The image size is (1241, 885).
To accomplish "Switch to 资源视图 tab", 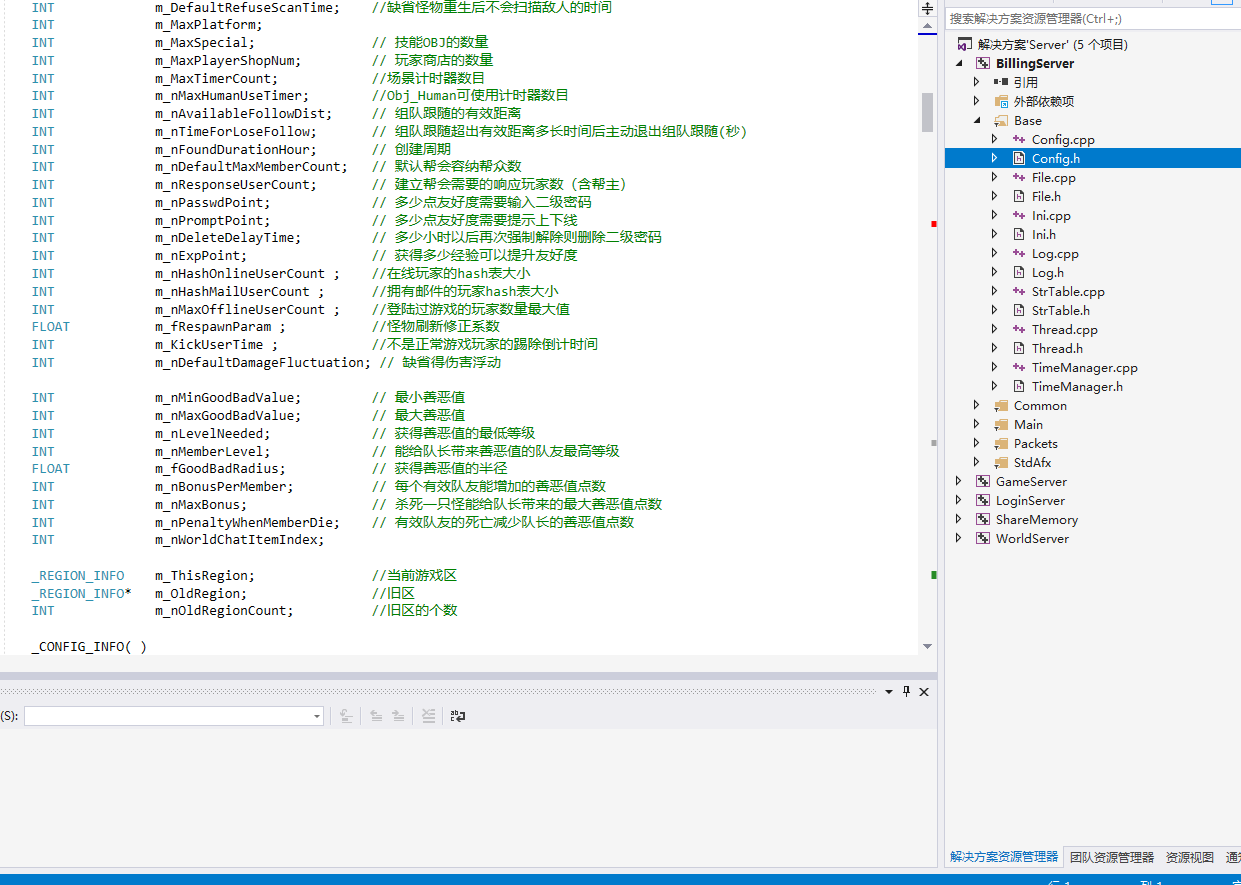I will click(1189, 857).
